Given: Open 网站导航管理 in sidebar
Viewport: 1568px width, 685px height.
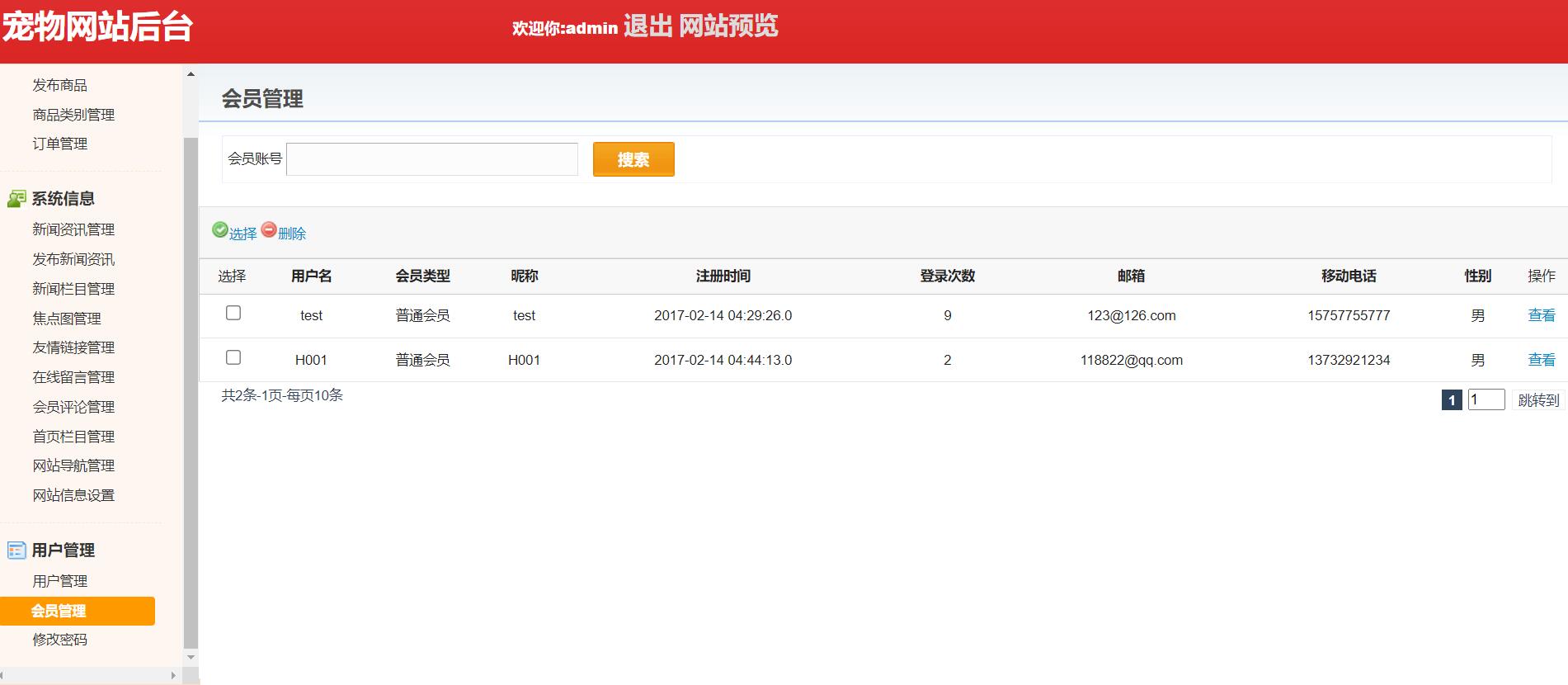Looking at the screenshot, I should pos(73,465).
